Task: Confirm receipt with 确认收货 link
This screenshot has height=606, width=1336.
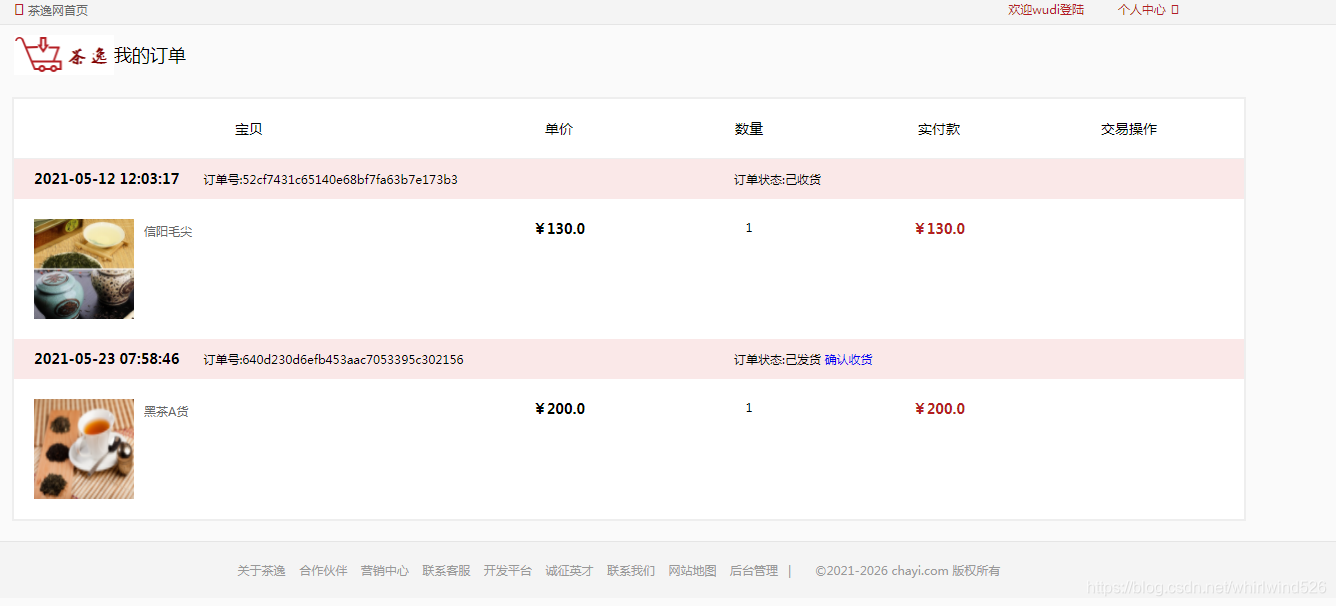Action: (848, 360)
